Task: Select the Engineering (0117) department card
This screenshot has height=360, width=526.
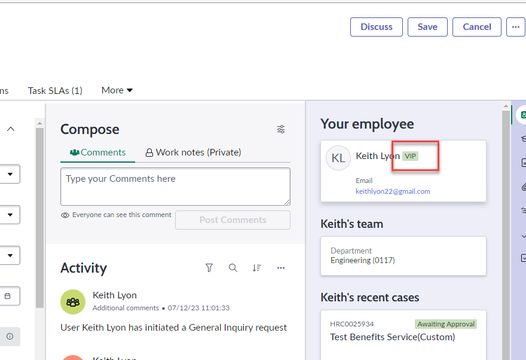Action: point(403,256)
